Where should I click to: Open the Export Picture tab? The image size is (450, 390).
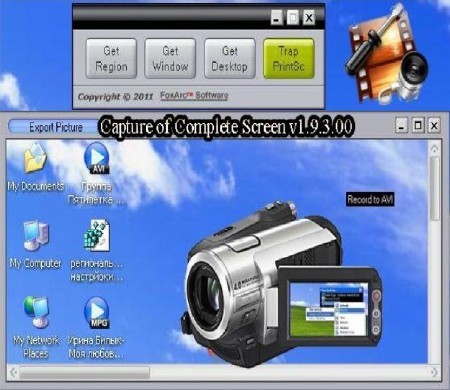click(56, 127)
